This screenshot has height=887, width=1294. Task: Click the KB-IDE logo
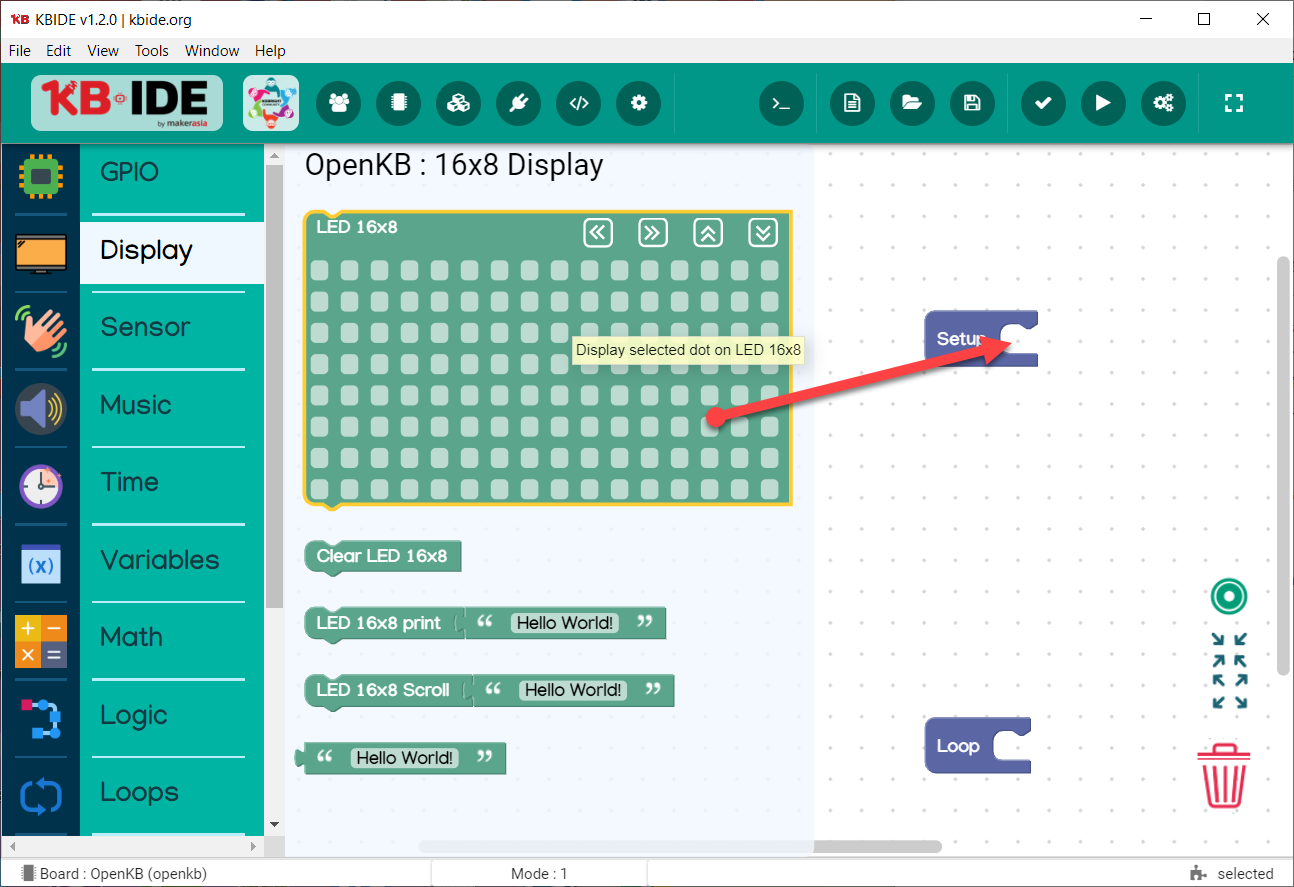[x=127, y=103]
